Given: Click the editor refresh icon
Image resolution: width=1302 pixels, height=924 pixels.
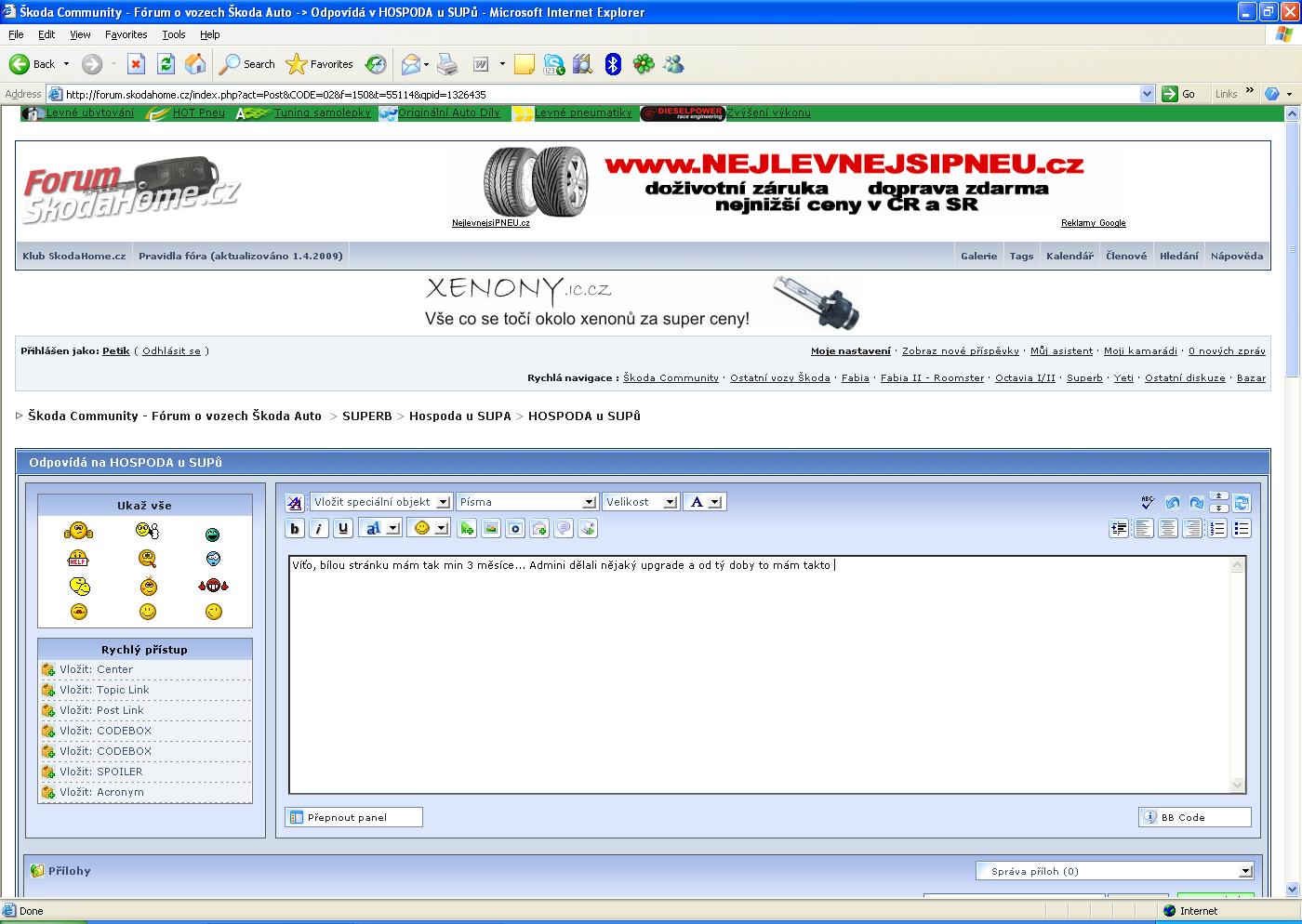Looking at the screenshot, I should (x=1242, y=503).
